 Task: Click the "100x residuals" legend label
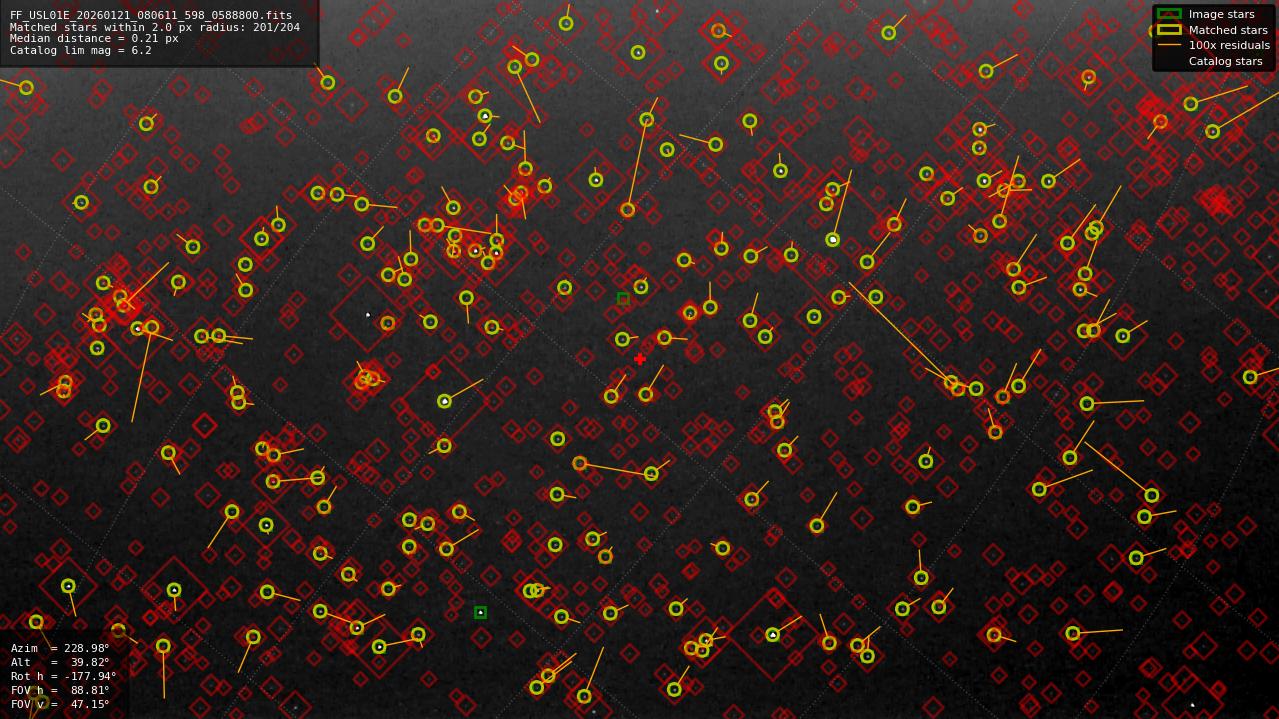pos(1229,45)
